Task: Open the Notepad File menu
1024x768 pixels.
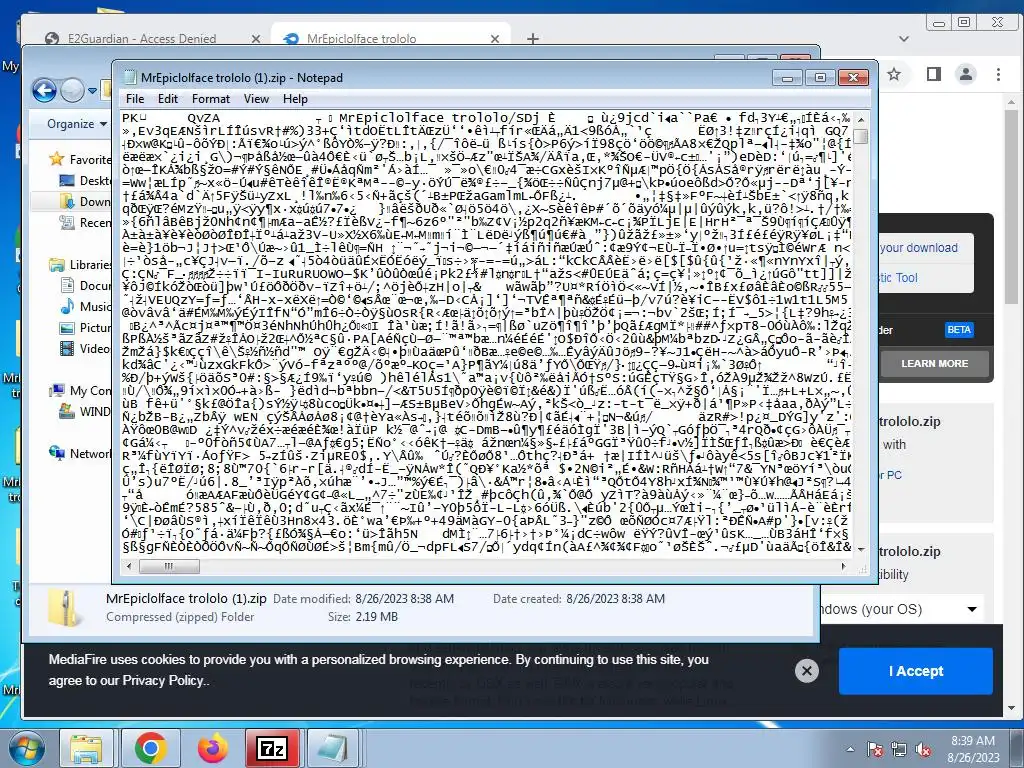Action: coord(135,99)
